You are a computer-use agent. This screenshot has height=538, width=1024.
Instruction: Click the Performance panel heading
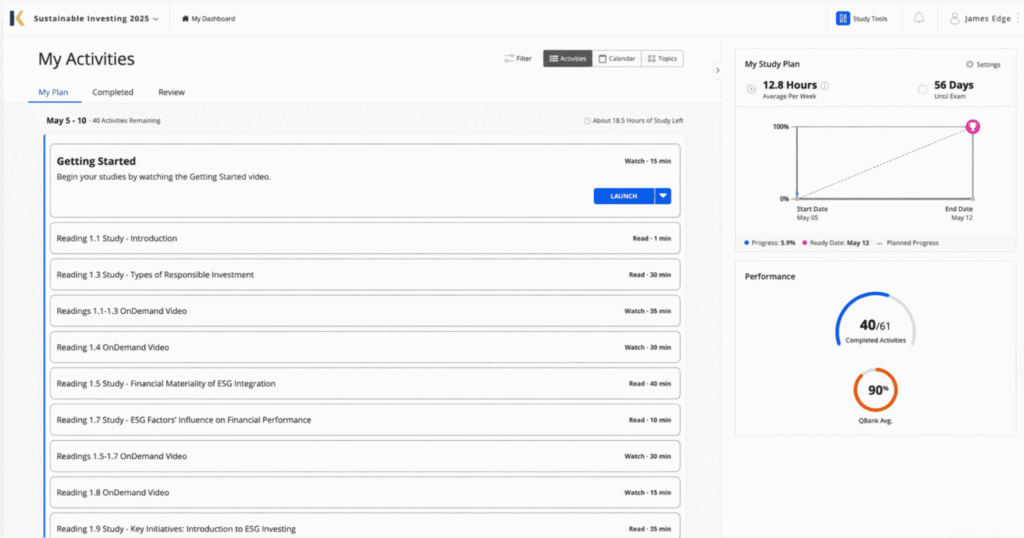(770, 277)
